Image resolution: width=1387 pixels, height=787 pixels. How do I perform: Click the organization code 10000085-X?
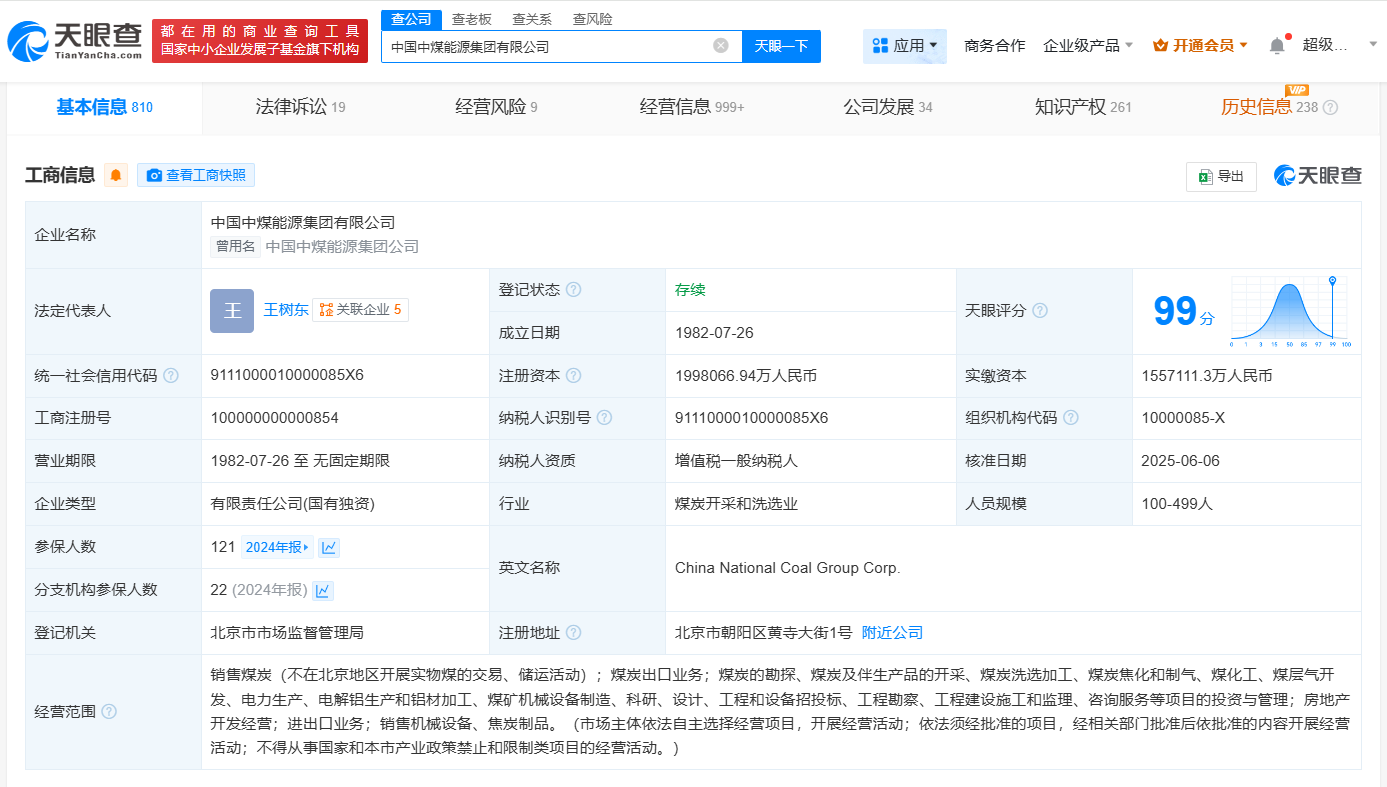tap(1183, 418)
